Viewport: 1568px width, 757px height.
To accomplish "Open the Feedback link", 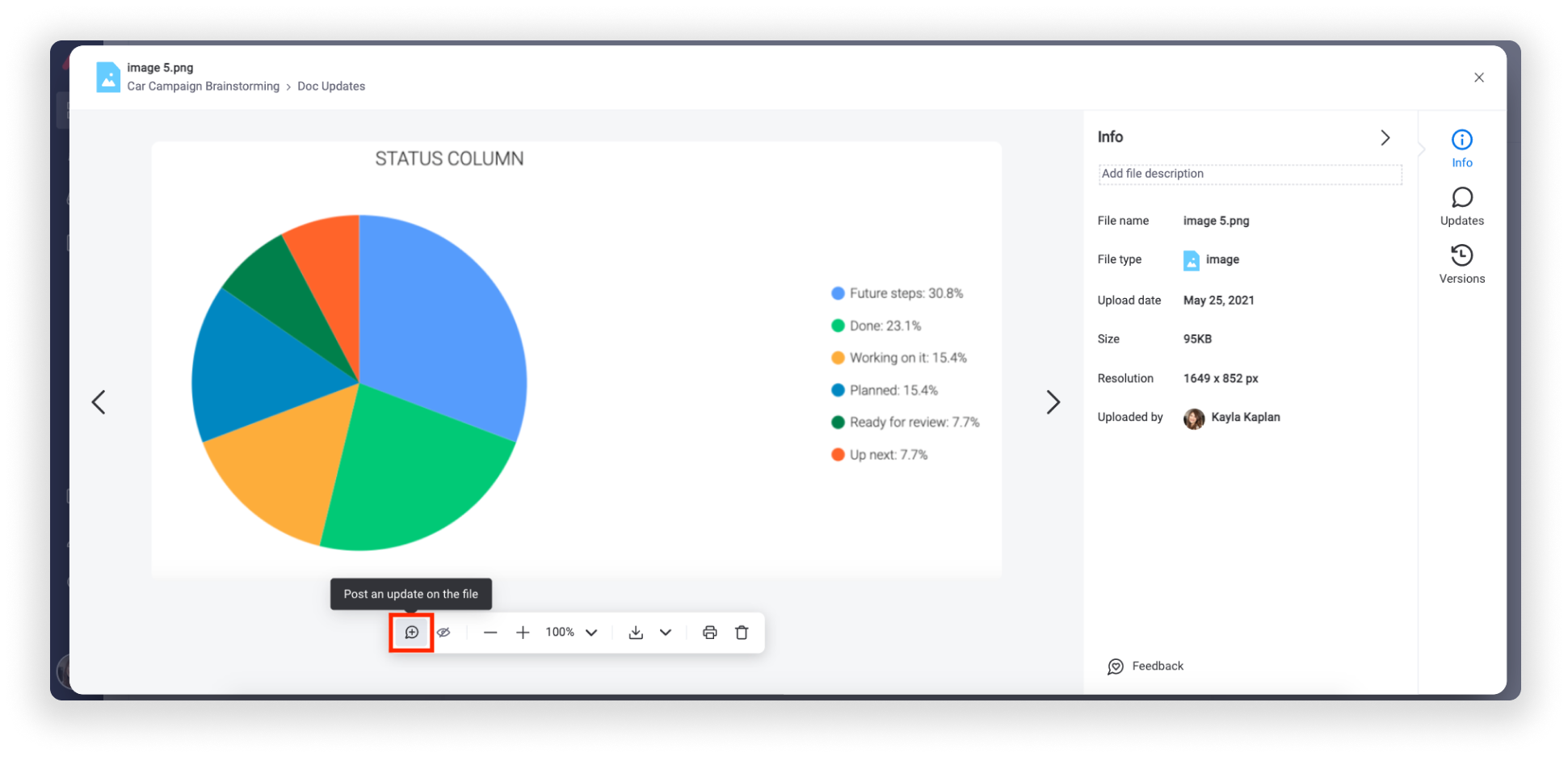I will point(1146,667).
